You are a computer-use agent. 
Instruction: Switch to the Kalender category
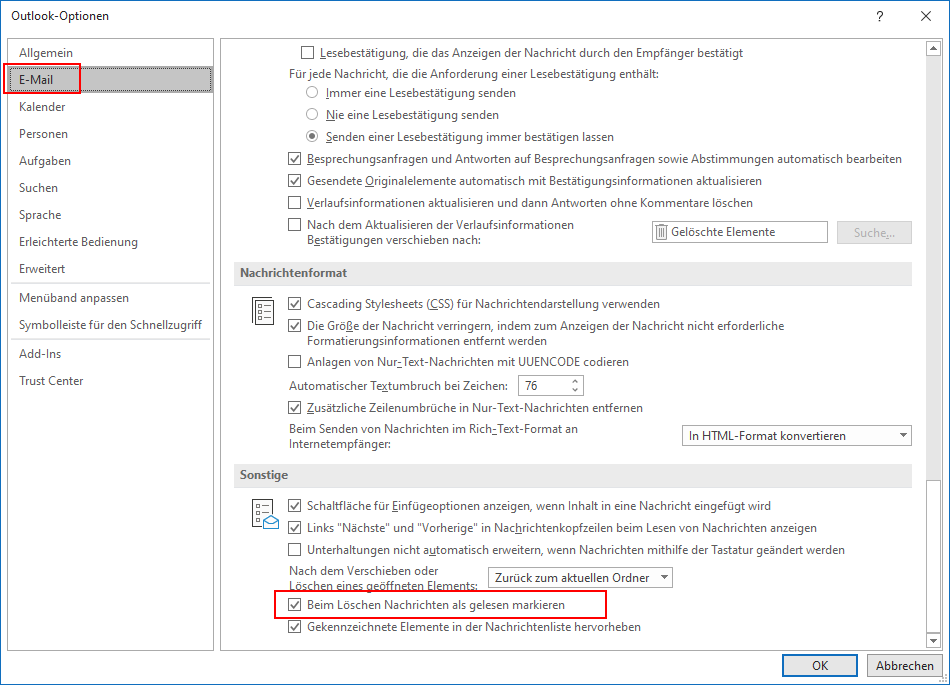click(x=110, y=107)
